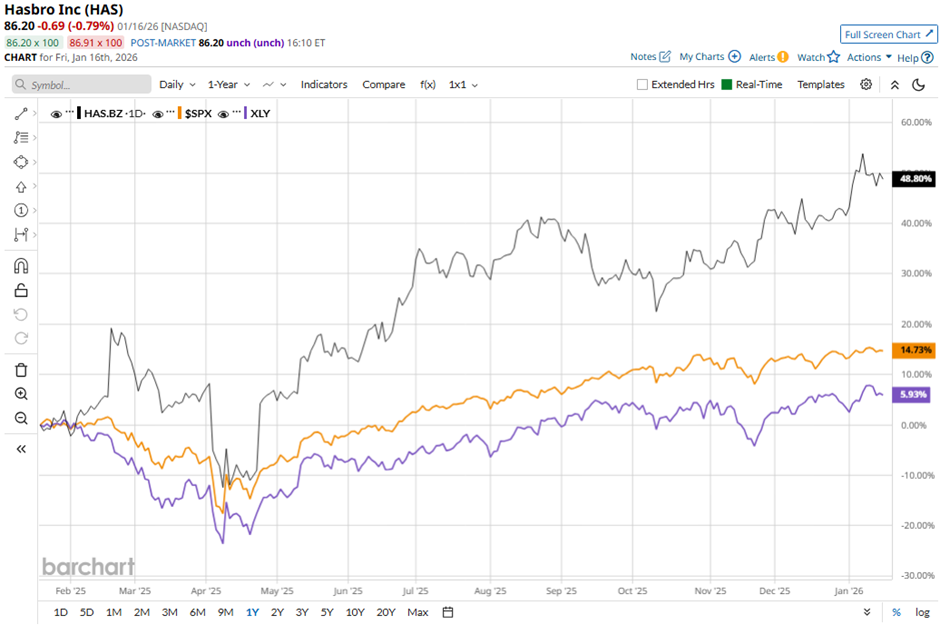Toggle the magnet snap tool
This screenshot has height=625, width=940.
click(x=21, y=265)
